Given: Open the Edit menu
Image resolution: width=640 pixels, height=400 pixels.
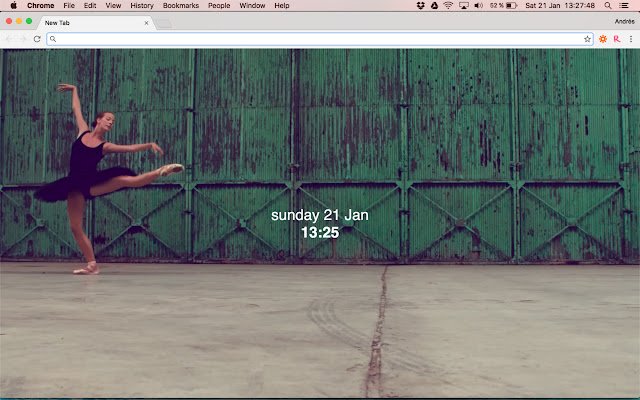Looking at the screenshot, I should [x=90, y=5].
